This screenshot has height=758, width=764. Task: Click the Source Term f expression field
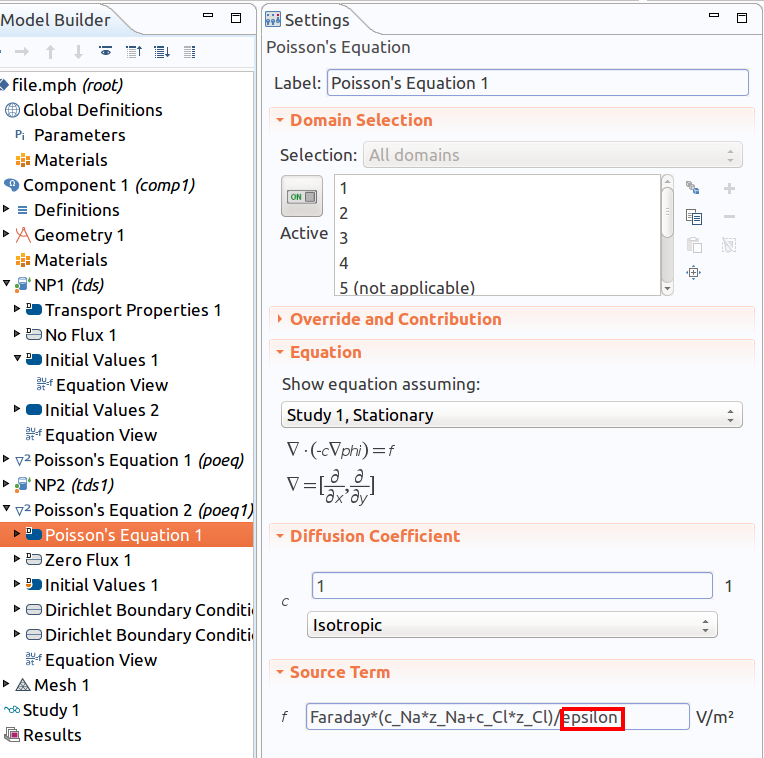[497, 717]
